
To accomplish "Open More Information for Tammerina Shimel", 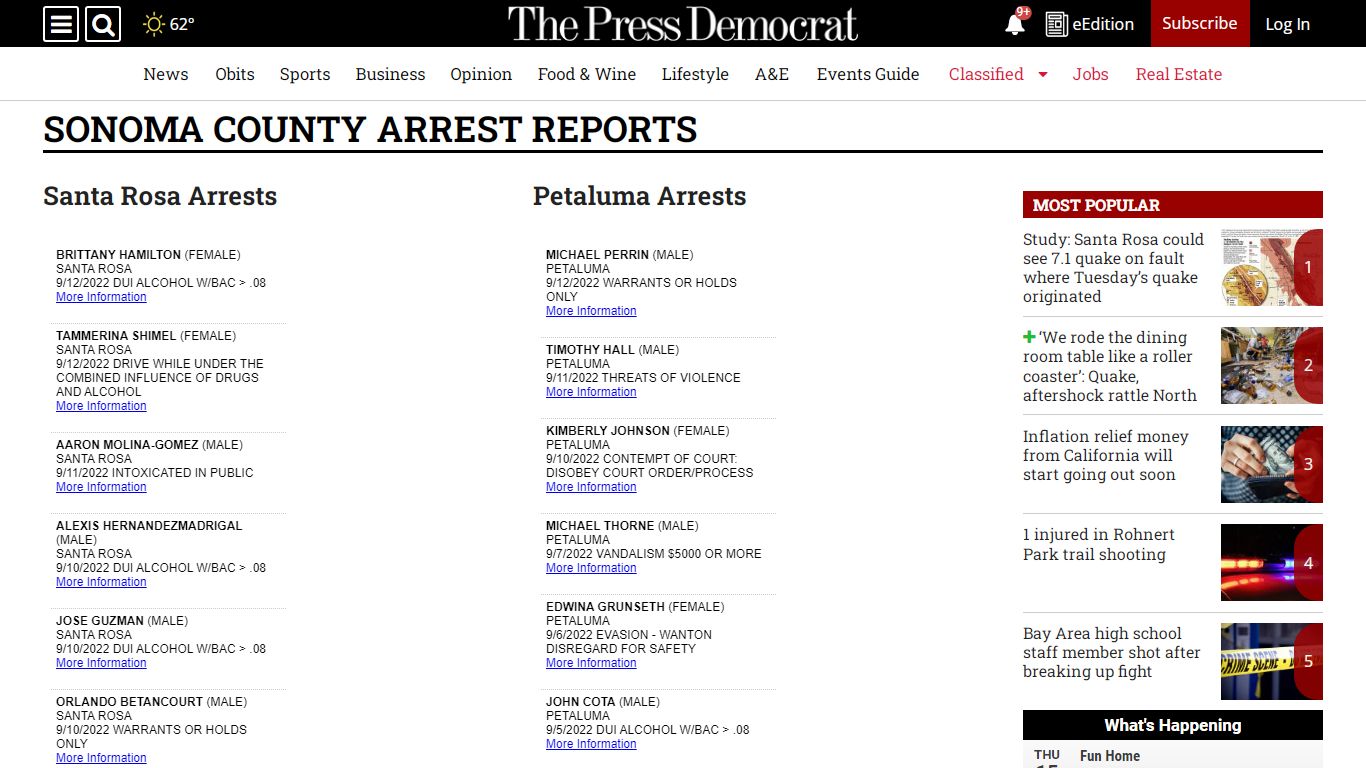I will pos(101,406).
